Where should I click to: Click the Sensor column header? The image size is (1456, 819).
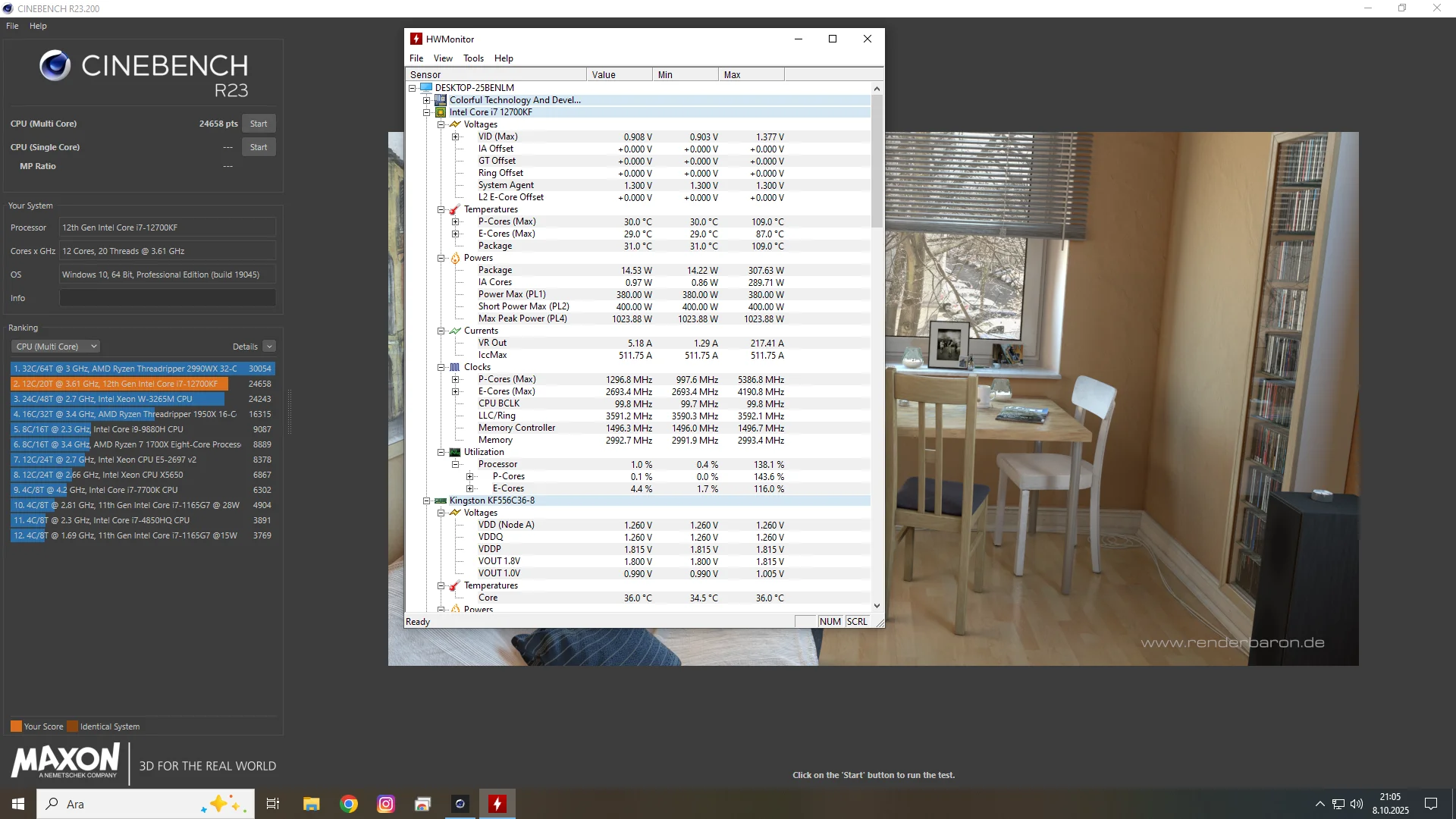pyautogui.click(x=496, y=74)
